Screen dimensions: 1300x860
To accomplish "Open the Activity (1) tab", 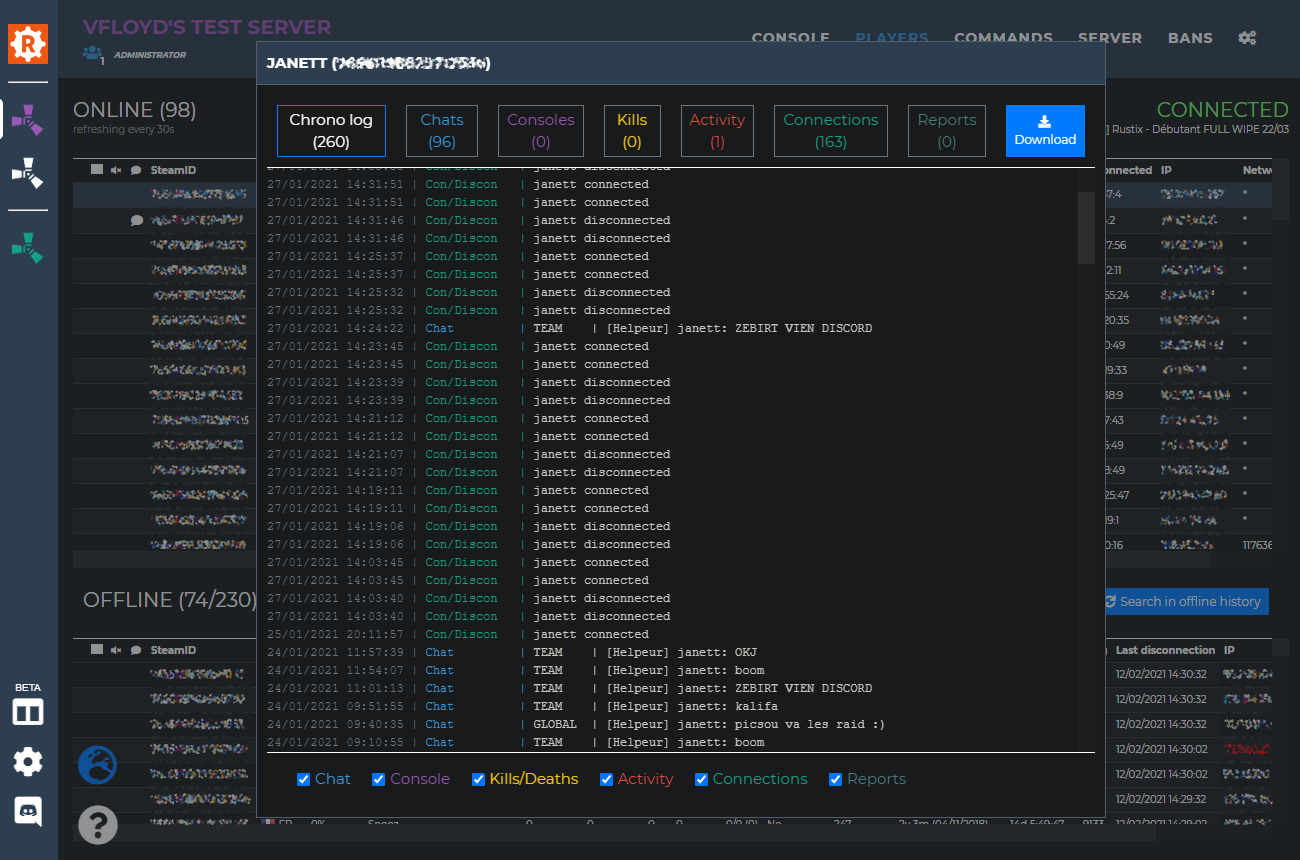I will tap(717, 131).
